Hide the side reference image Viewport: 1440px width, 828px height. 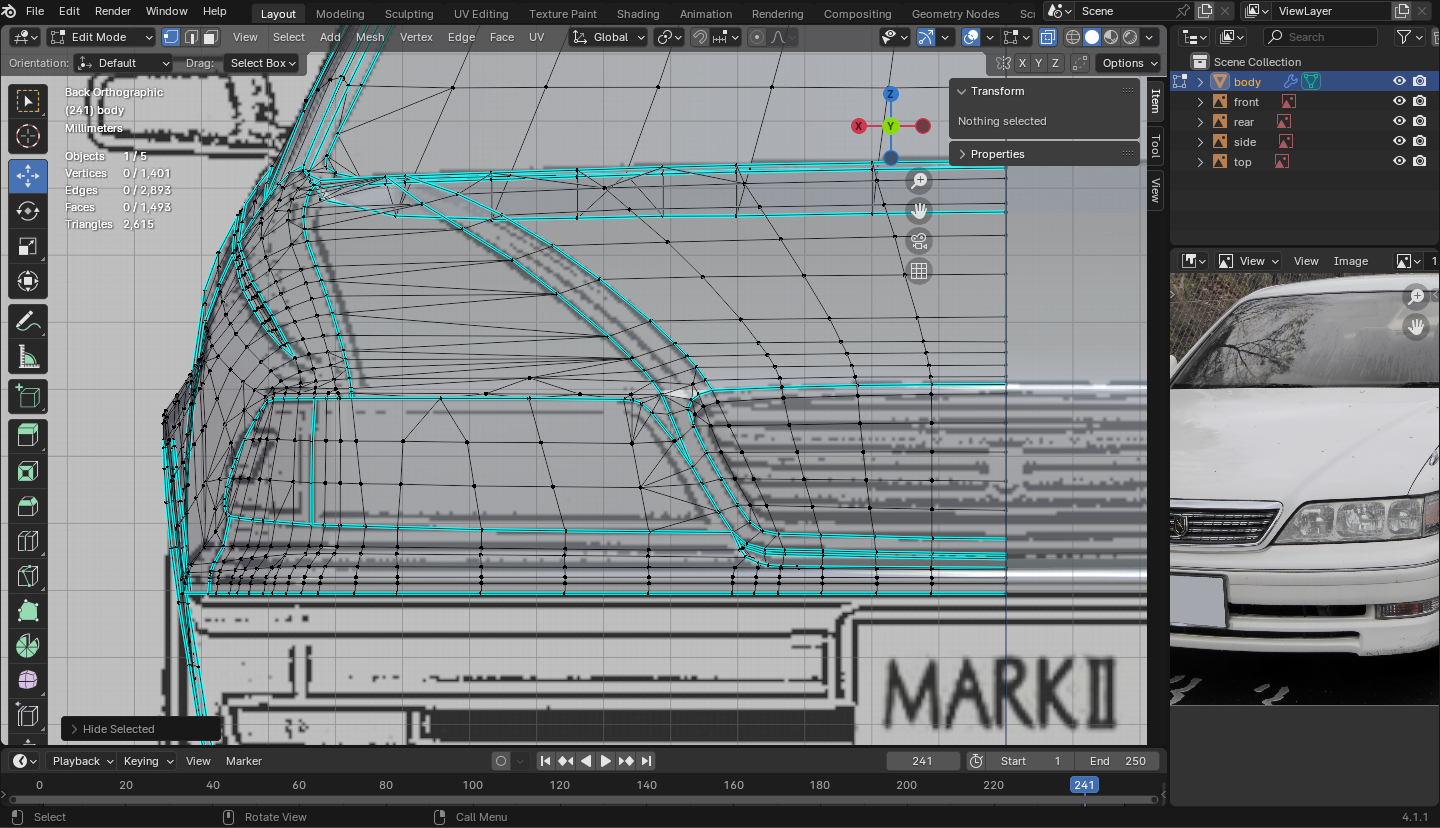(1400, 142)
